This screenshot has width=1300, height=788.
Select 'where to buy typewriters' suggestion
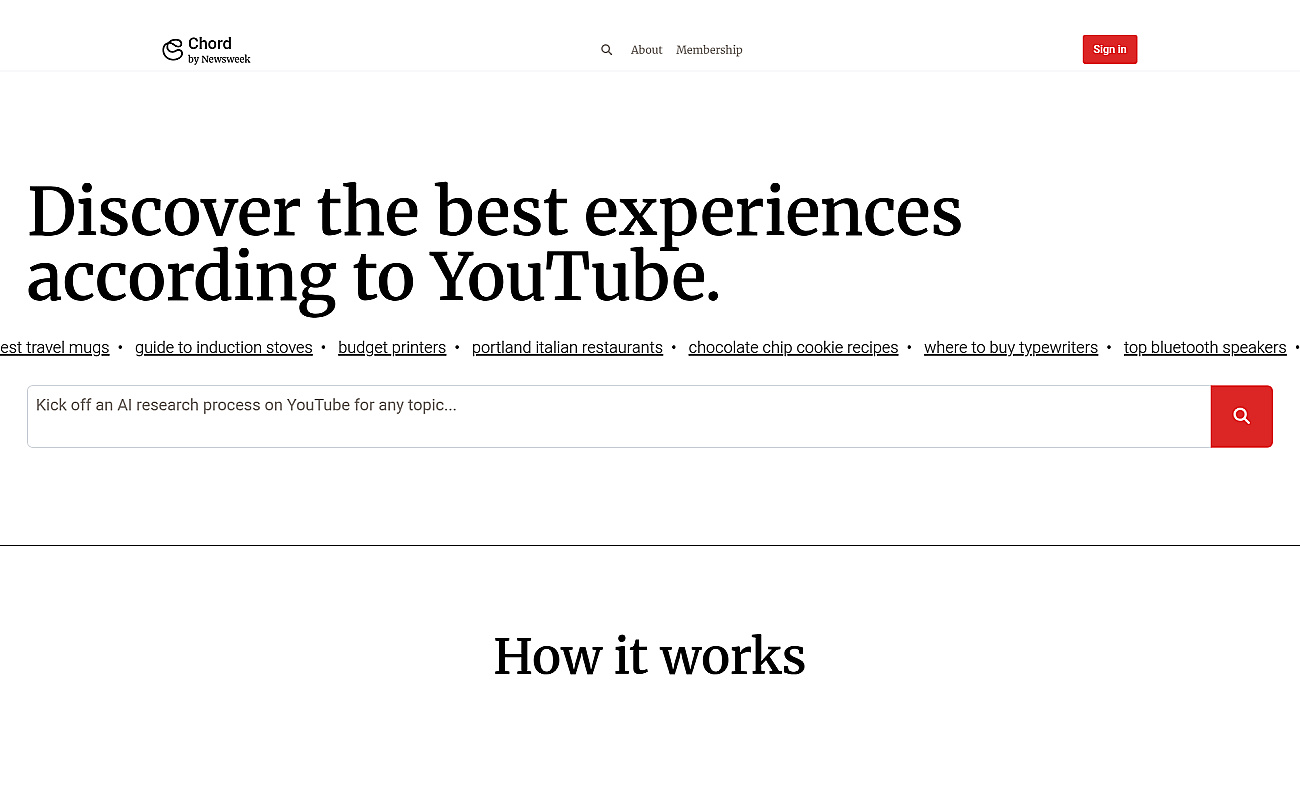(1011, 347)
